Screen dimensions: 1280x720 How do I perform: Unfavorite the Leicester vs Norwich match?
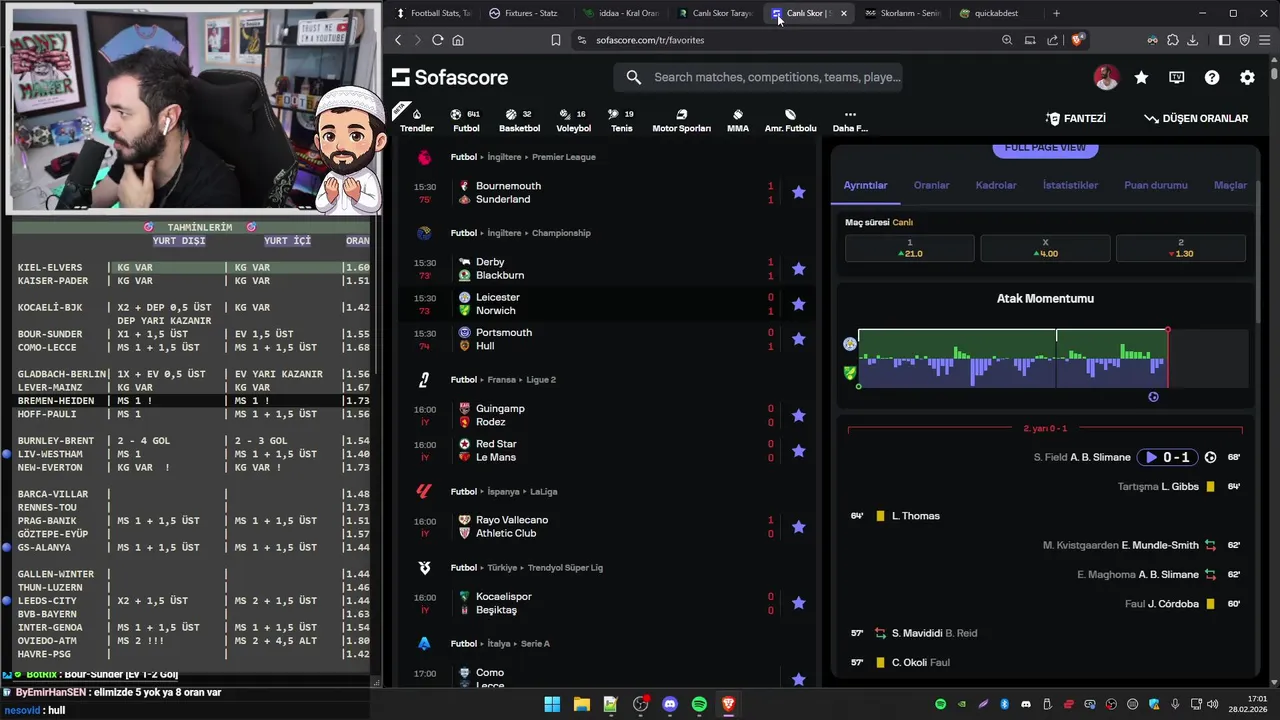(798, 304)
